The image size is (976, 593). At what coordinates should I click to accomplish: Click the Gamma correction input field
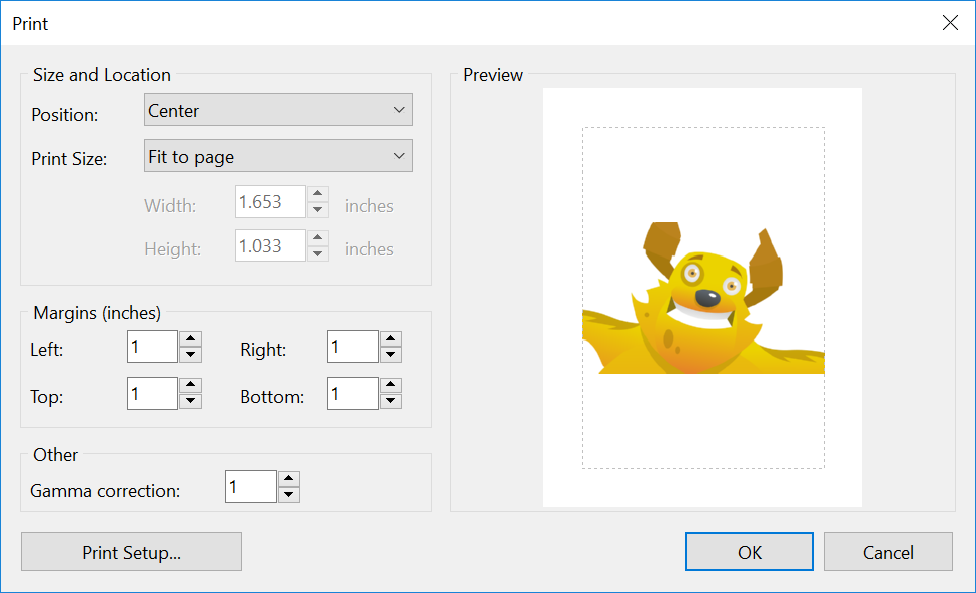click(251, 487)
